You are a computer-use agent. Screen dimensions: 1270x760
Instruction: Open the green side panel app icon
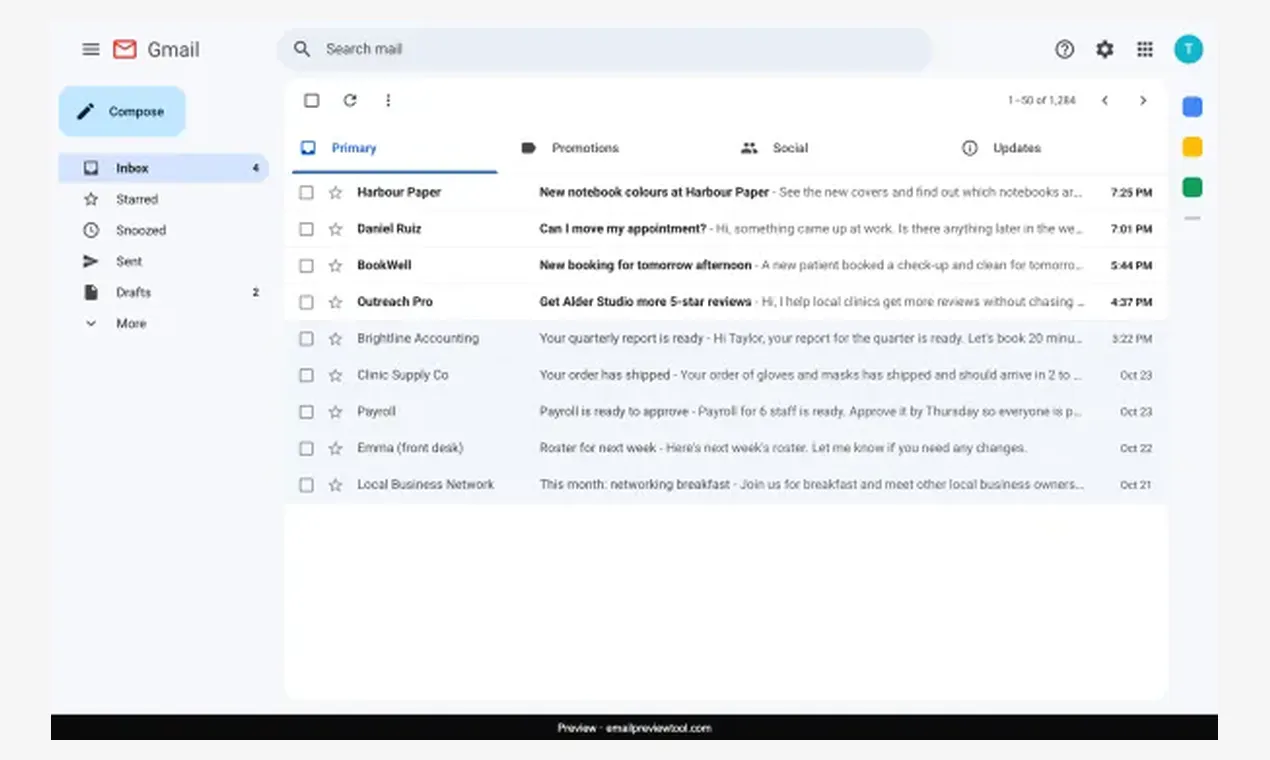point(1192,187)
